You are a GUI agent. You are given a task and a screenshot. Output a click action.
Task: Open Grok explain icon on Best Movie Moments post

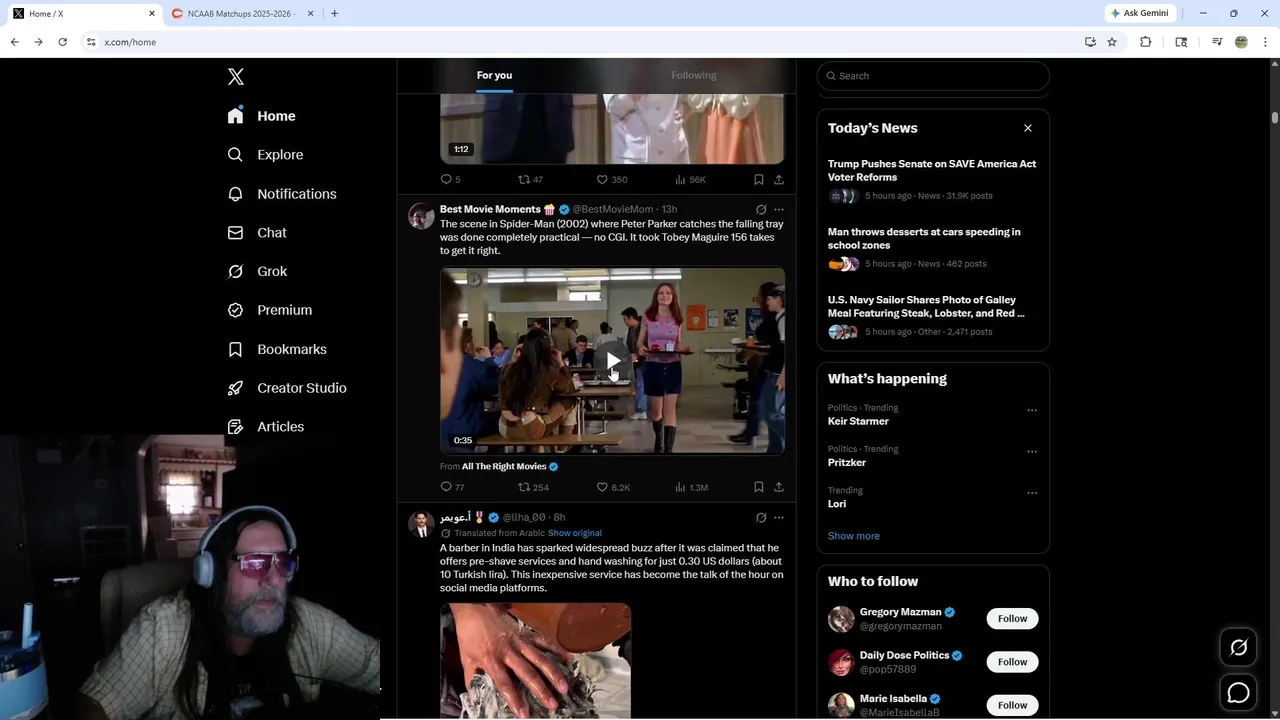(x=761, y=210)
